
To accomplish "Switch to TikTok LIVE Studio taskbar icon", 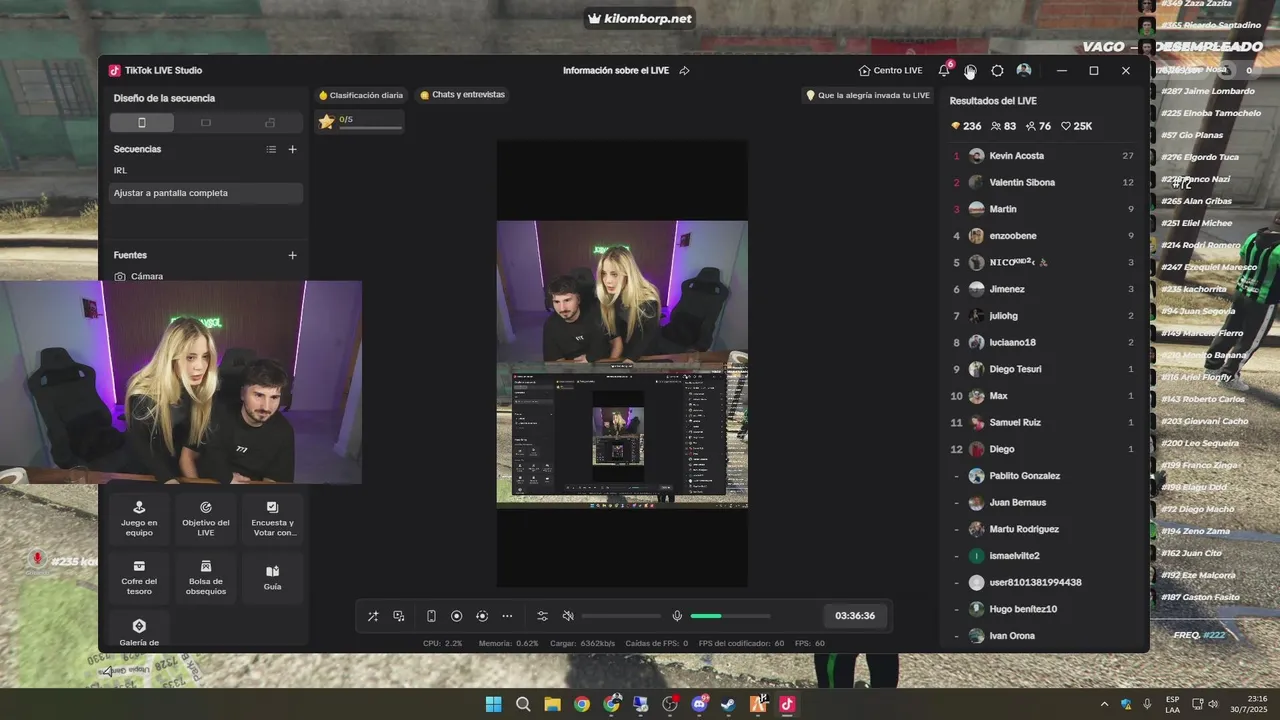I will pos(787,704).
